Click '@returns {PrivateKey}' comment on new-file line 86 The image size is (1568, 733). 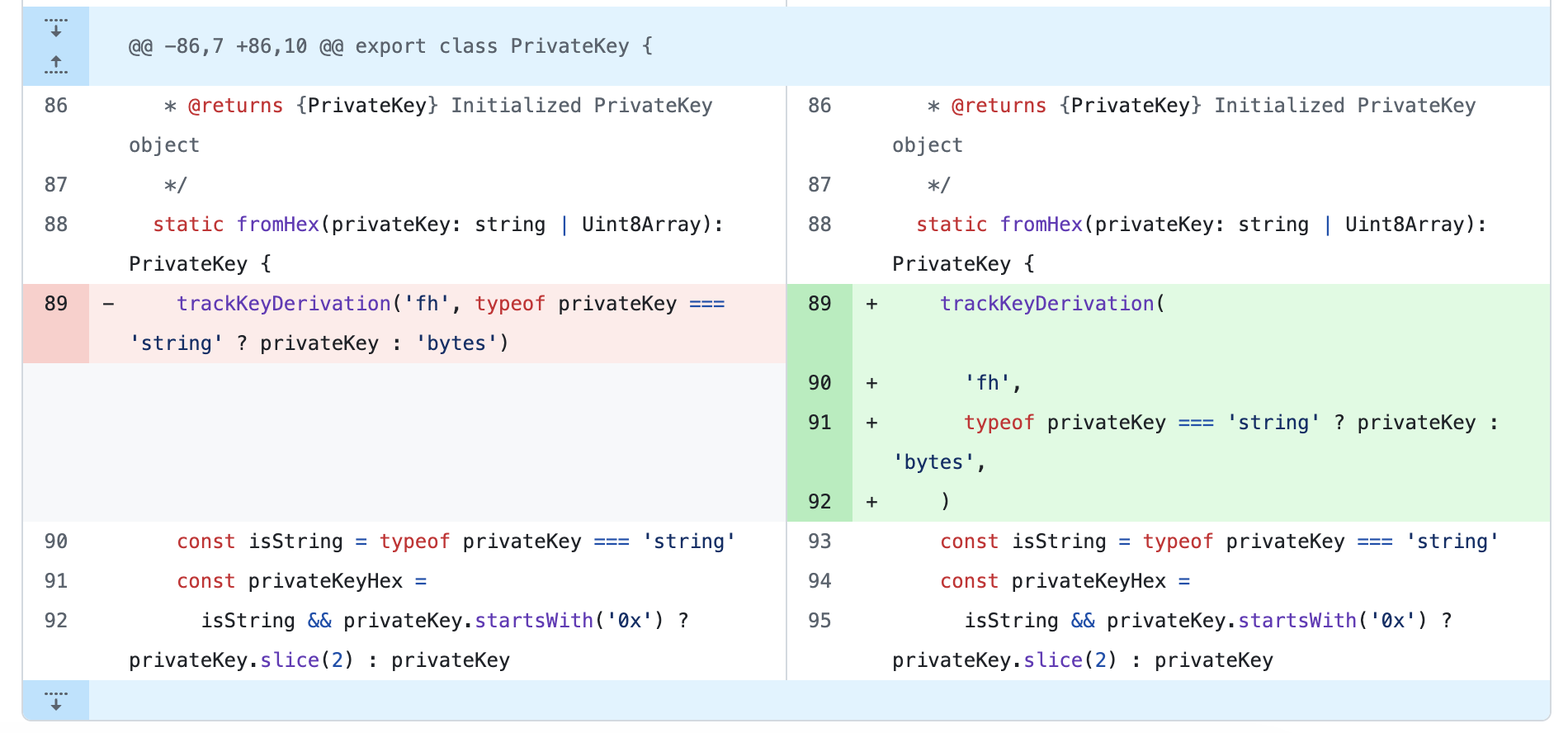(1076, 105)
